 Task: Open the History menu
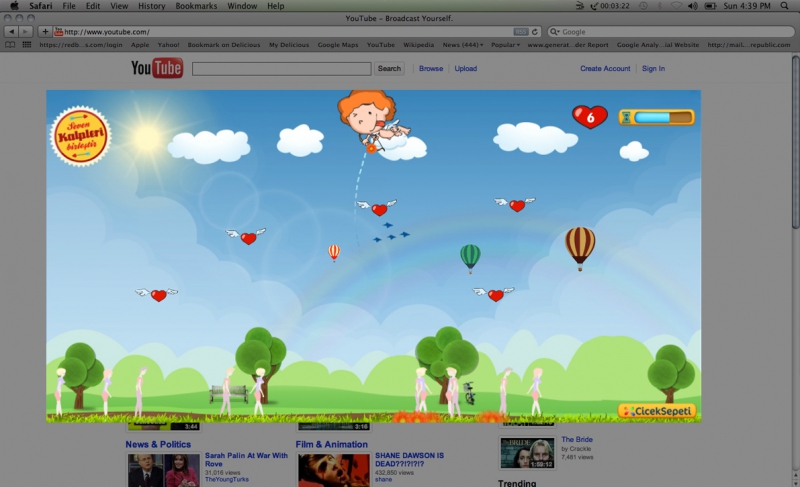pyautogui.click(x=152, y=6)
